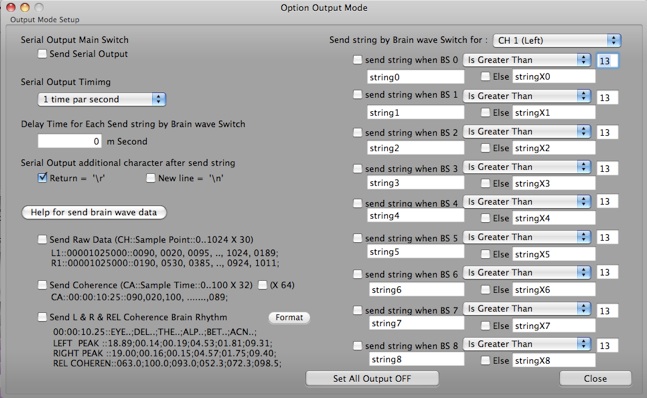Click the string8 text field
The height and width of the screenshot is (398, 647).
[416, 359]
